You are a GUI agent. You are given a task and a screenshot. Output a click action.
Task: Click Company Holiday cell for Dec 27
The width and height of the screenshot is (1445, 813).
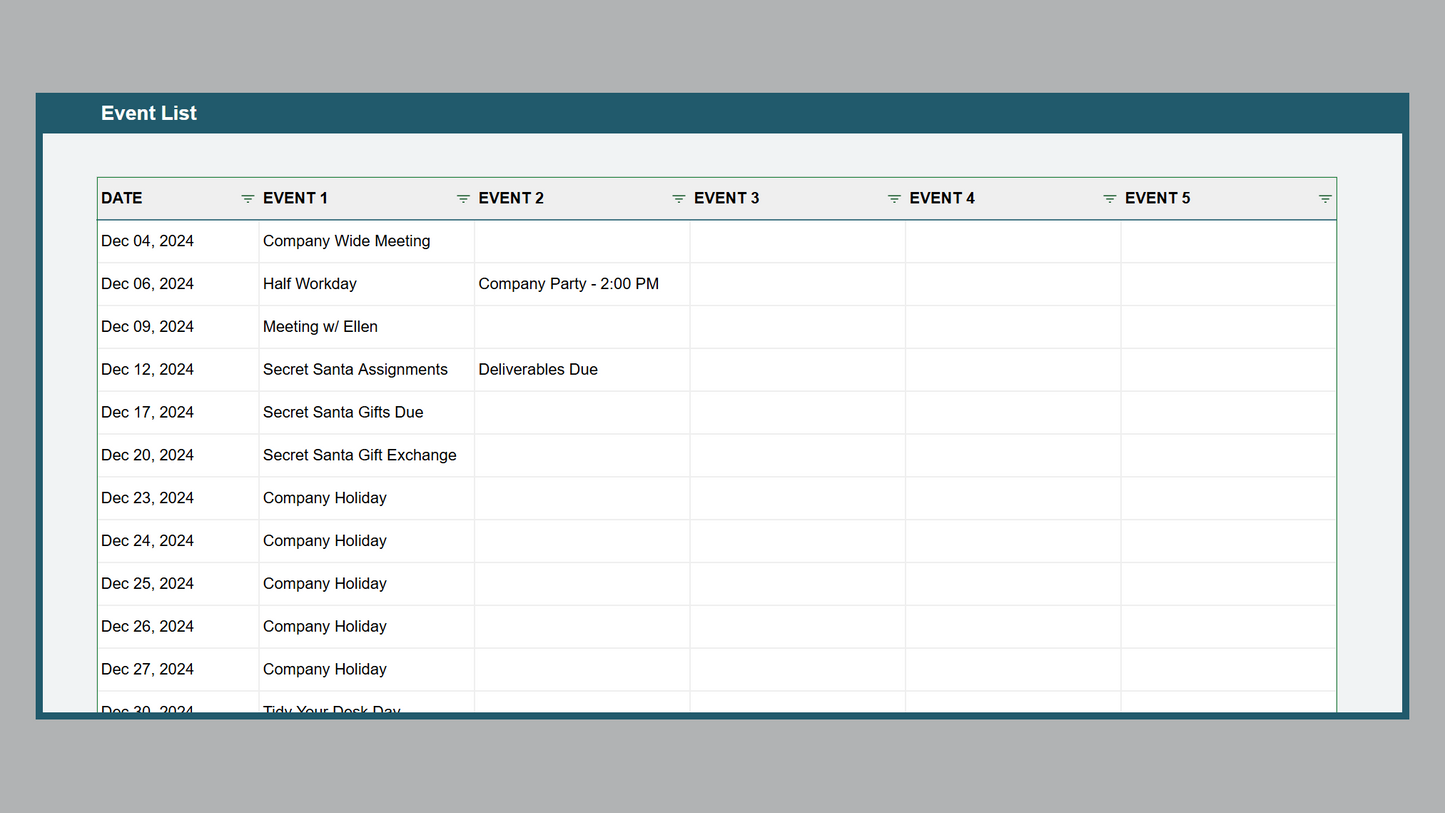[325, 670]
